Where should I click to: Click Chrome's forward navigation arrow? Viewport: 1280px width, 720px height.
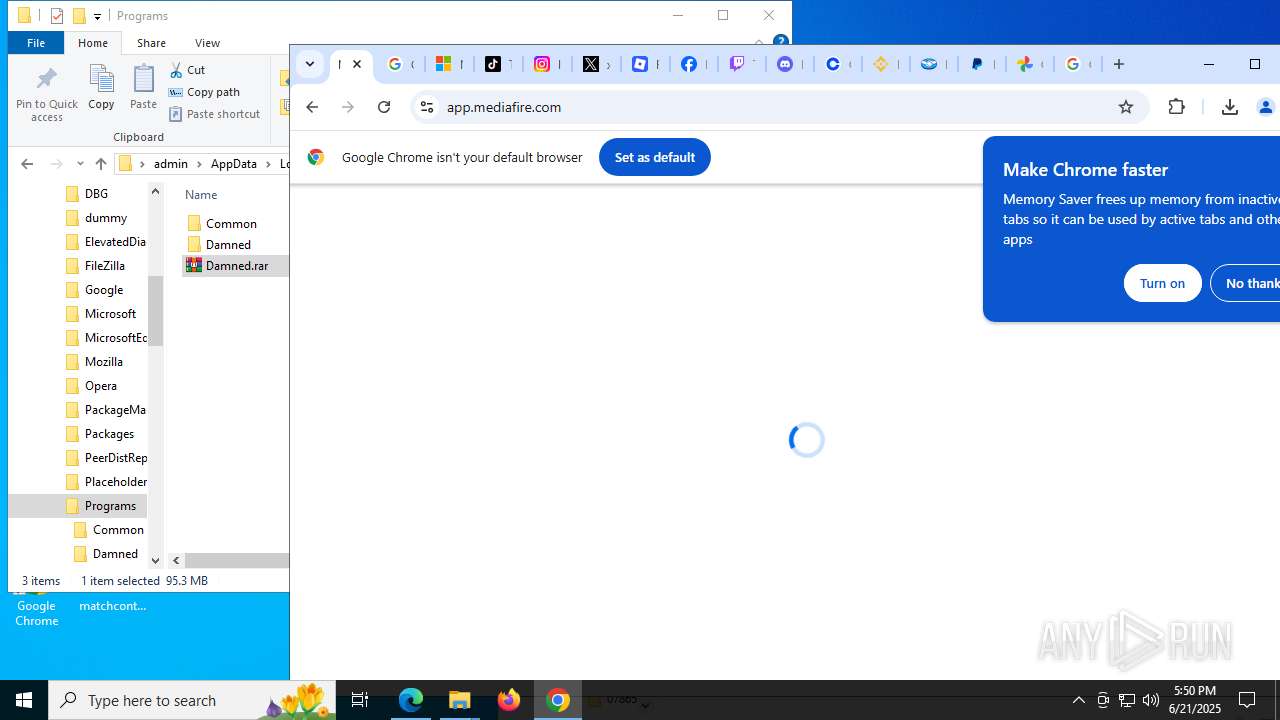[x=348, y=107]
